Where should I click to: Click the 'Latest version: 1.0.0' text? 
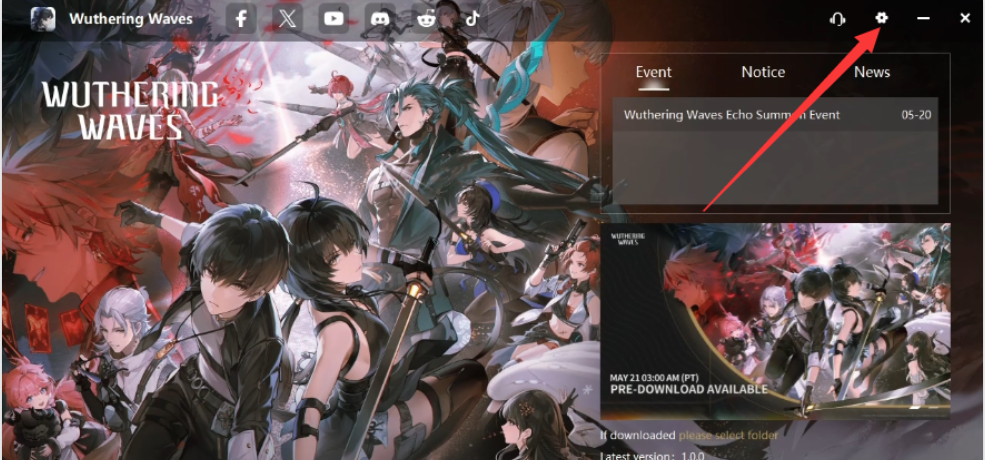coord(652,455)
